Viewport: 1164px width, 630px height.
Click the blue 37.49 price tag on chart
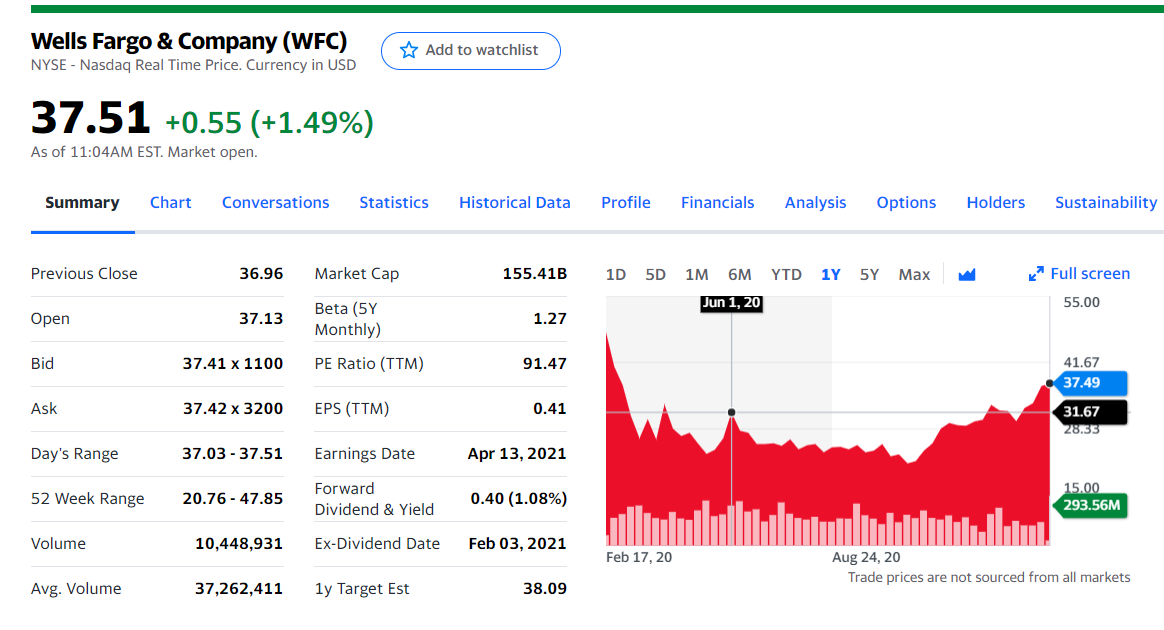click(x=1090, y=383)
